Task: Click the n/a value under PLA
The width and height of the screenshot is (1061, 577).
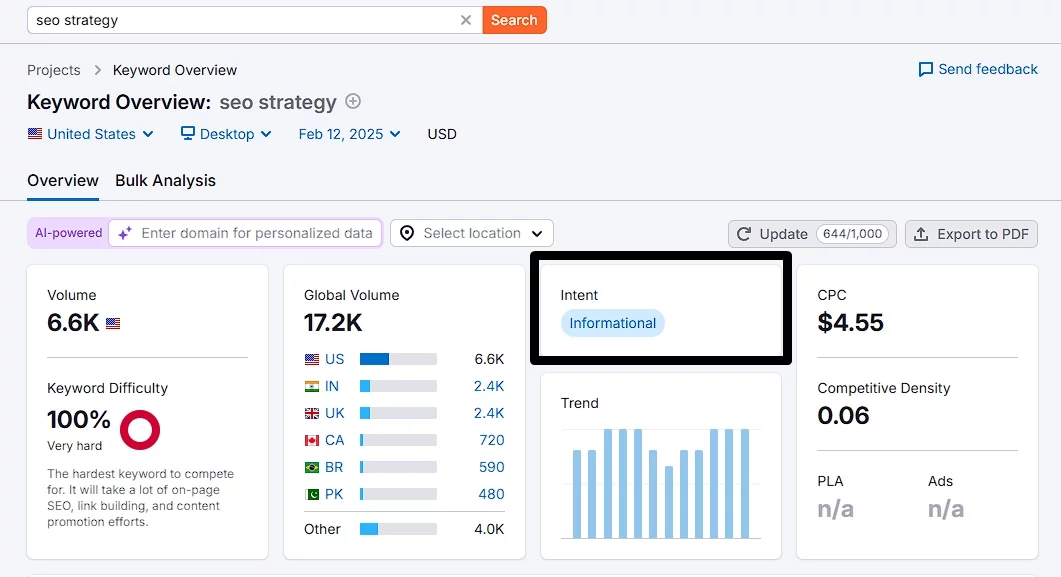Action: pos(836,509)
